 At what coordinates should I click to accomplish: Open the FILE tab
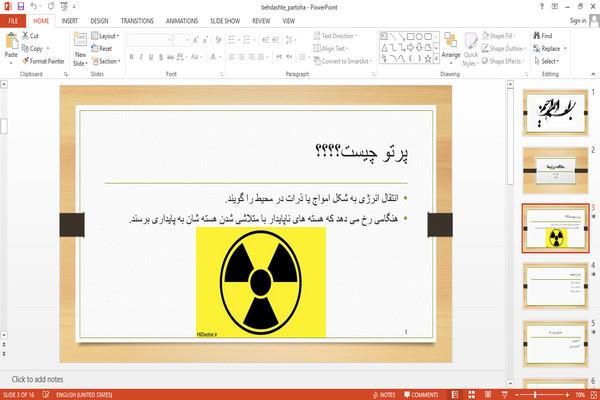tap(13, 21)
